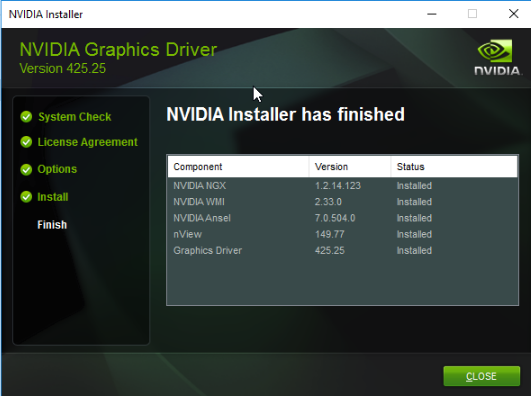
Task: Click the License Agreement checkmark icon
Action: pos(26,142)
